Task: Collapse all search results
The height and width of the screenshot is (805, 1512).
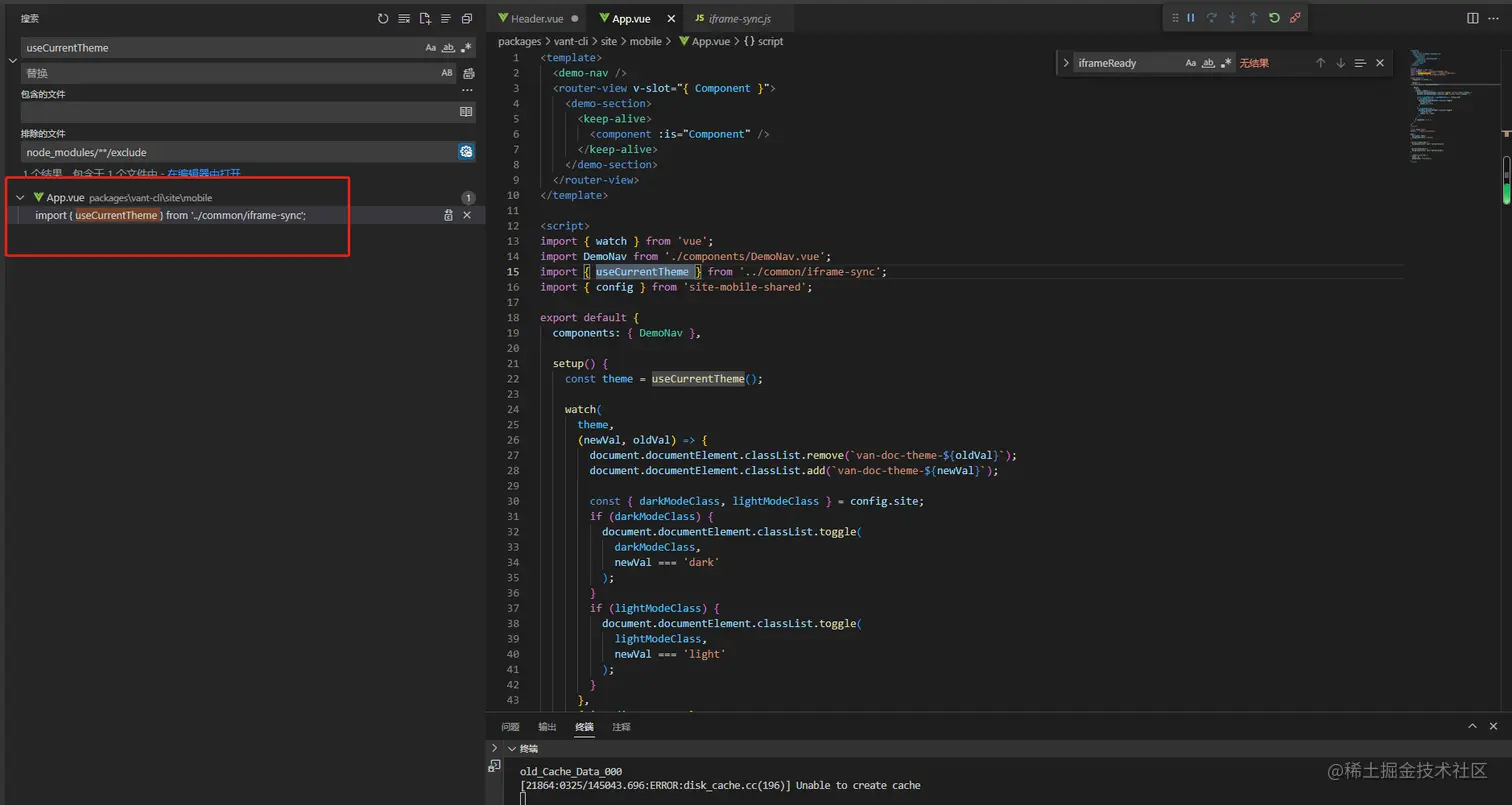Action: 467,18
